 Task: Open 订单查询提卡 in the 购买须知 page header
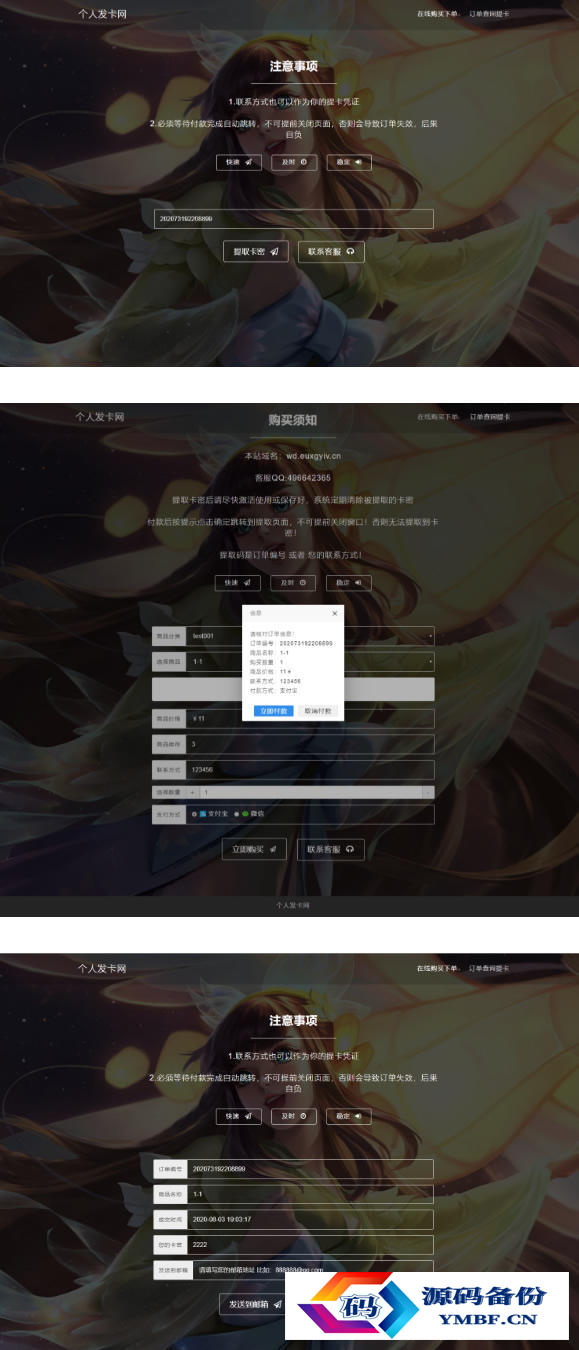[490, 416]
